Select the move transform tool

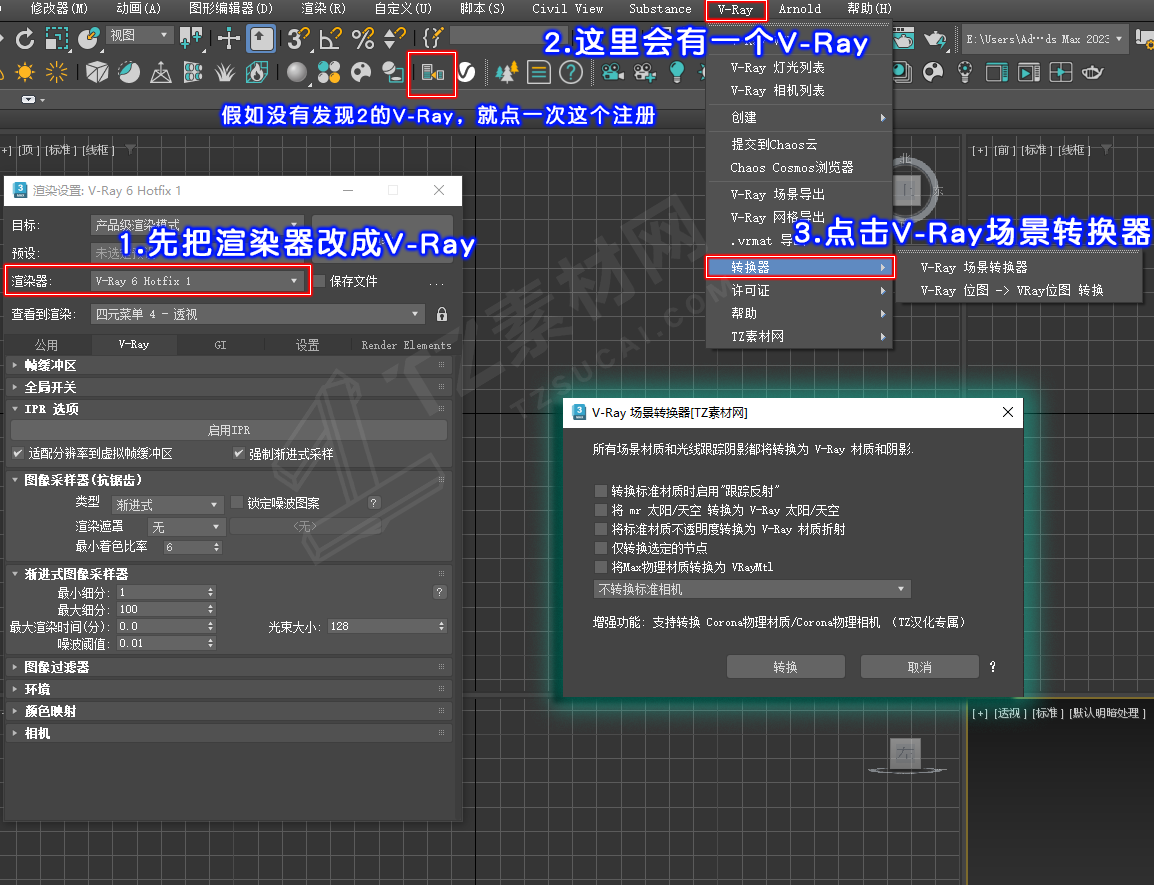click(x=229, y=39)
